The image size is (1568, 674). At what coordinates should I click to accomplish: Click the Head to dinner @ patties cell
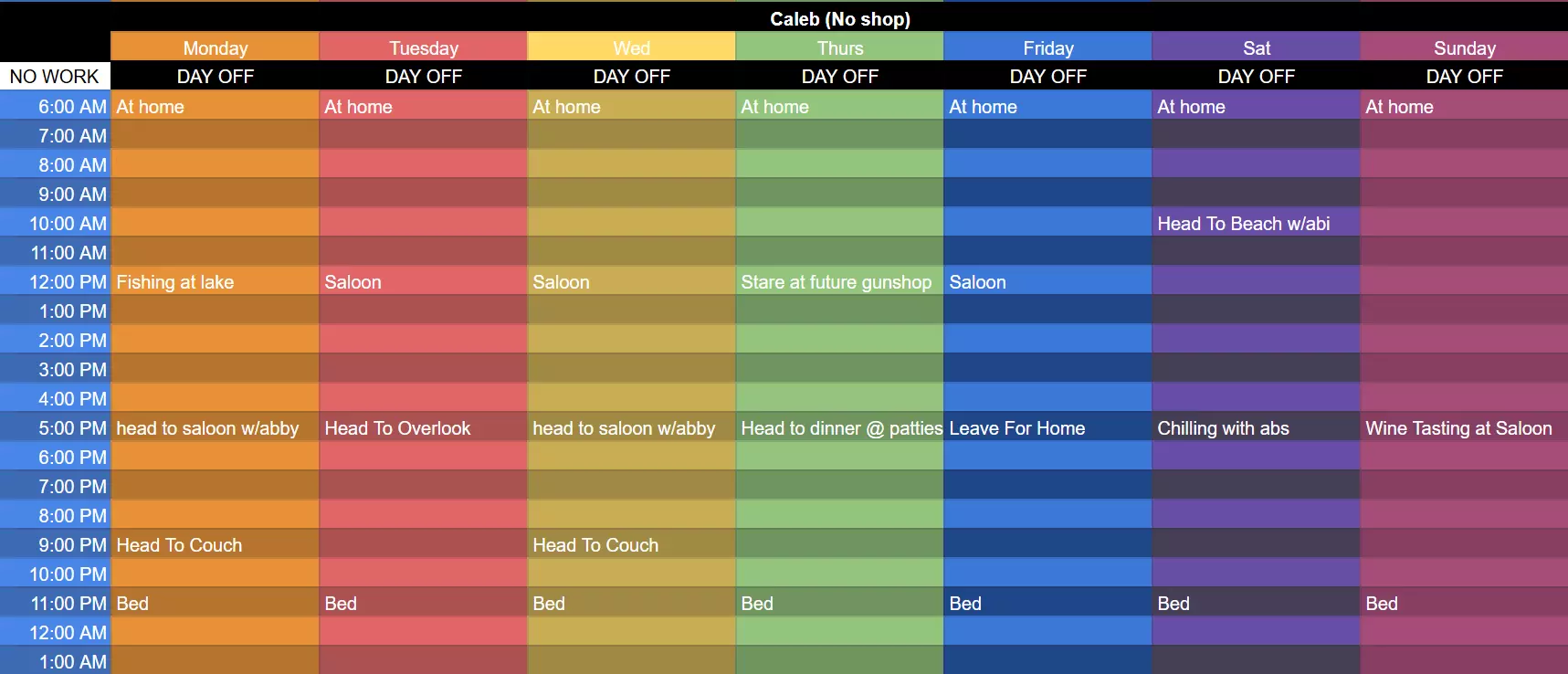839,428
